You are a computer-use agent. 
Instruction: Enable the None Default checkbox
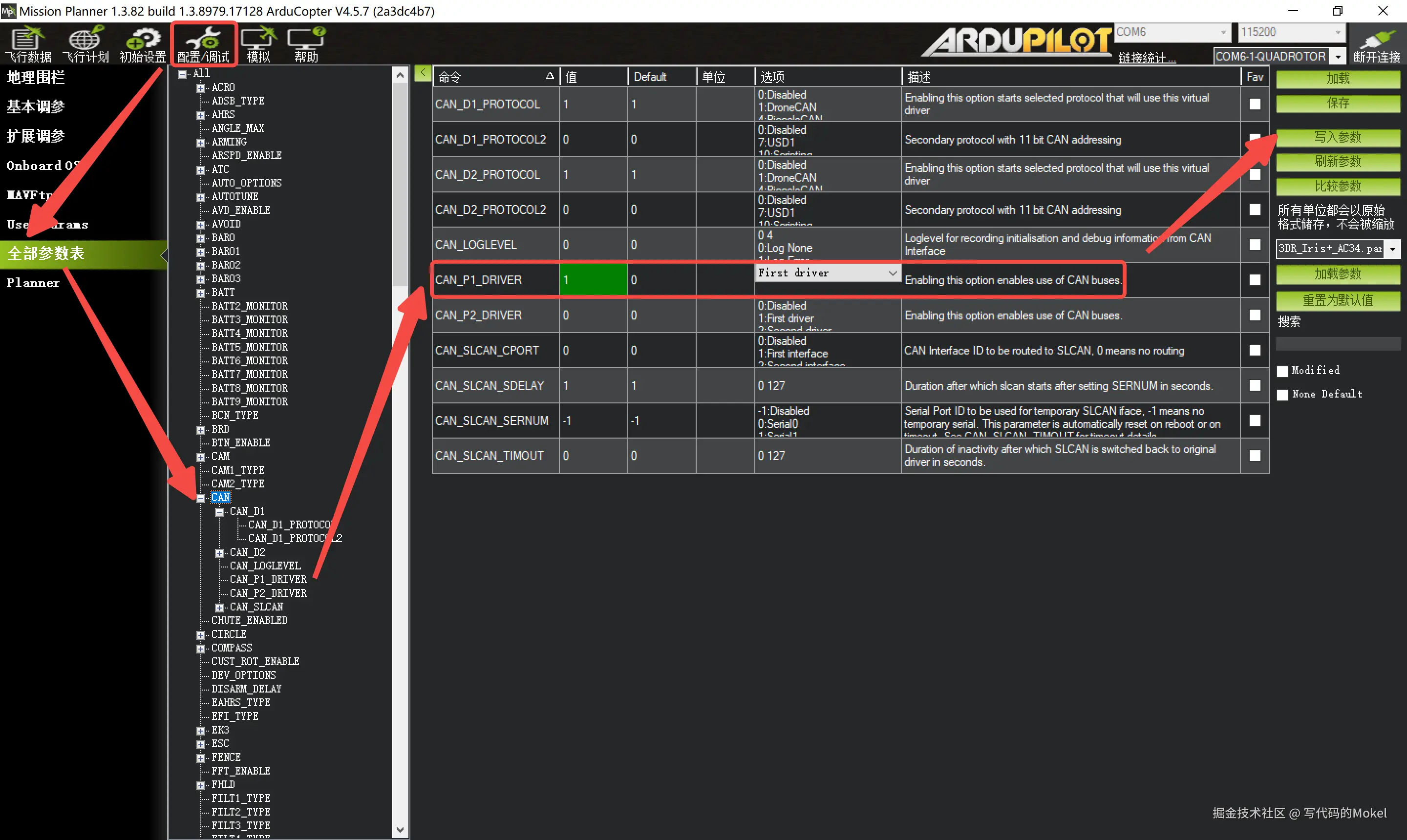tap(1282, 395)
